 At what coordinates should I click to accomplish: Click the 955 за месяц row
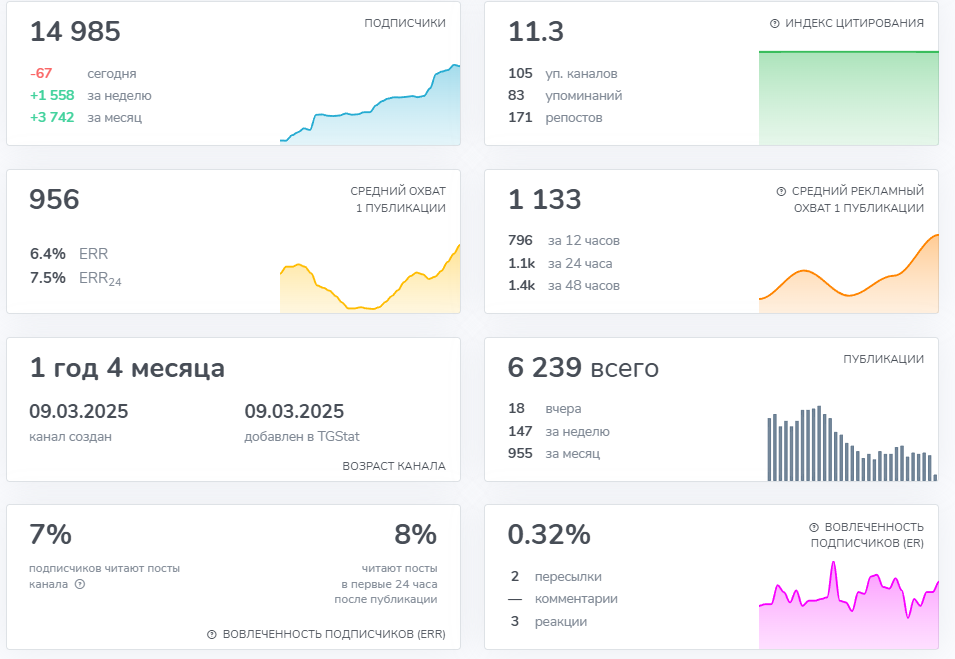pos(554,454)
